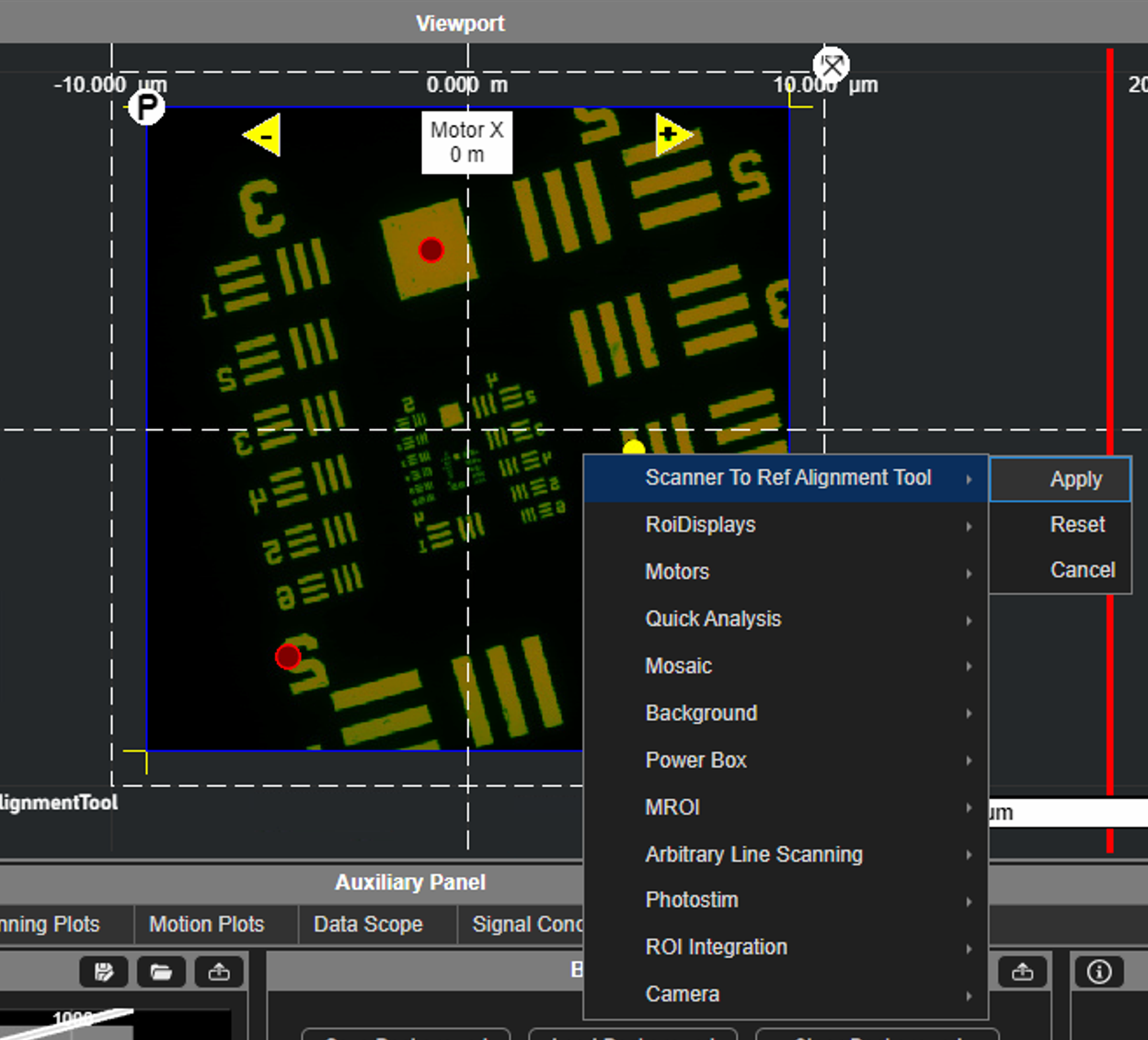Switch to the Motion Plots tab
This screenshot has width=1148, height=1040.
tap(206, 924)
